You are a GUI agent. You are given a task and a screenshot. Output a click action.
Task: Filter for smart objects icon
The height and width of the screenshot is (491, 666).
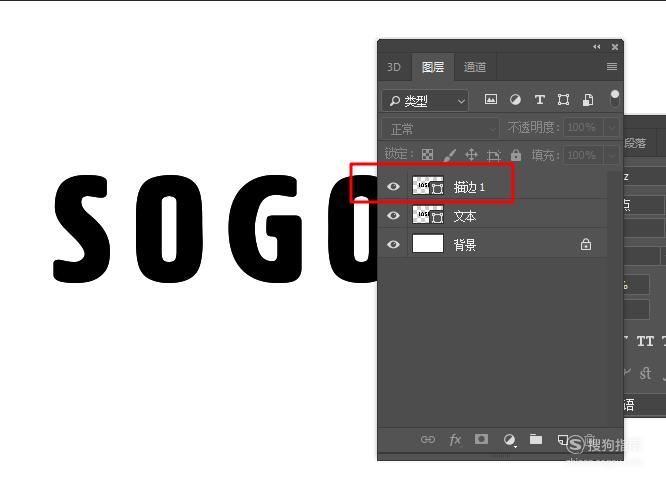(x=588, y=100)
